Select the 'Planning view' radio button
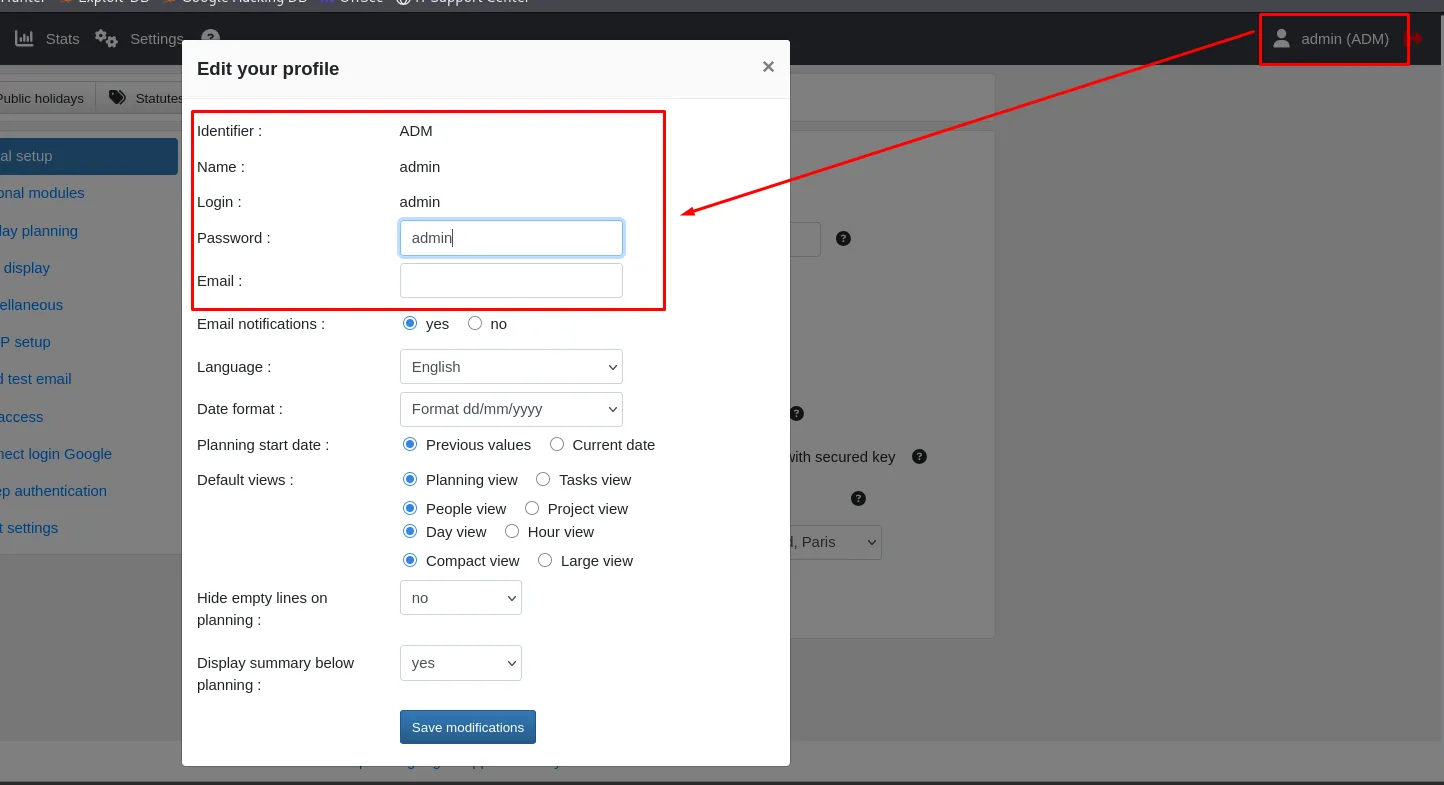This screenshot has width=1444, height=785. pos(410,480)
